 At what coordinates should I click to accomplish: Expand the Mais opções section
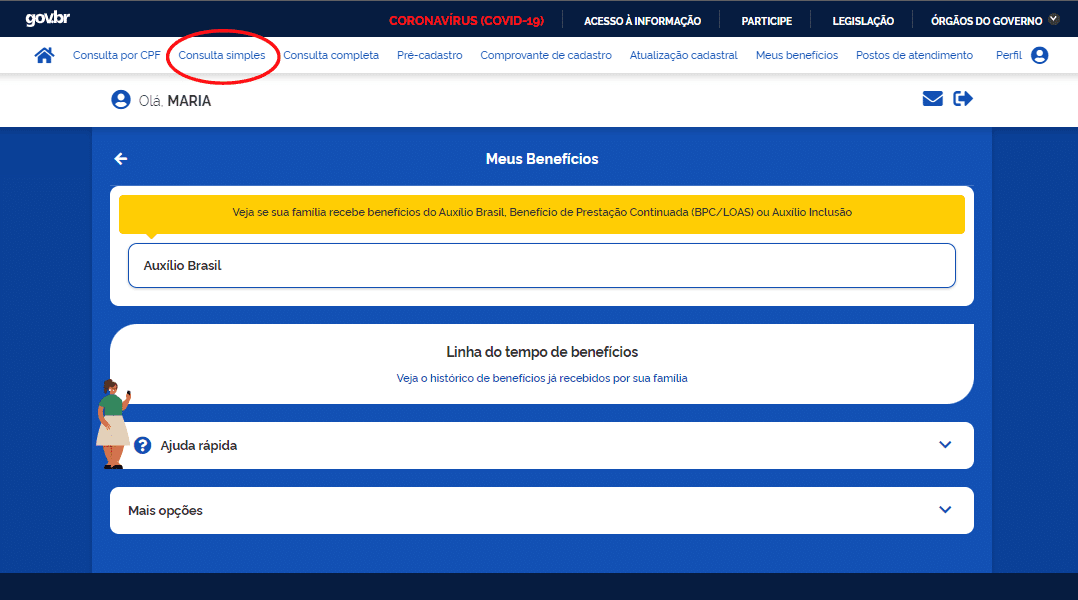[945, 510]
